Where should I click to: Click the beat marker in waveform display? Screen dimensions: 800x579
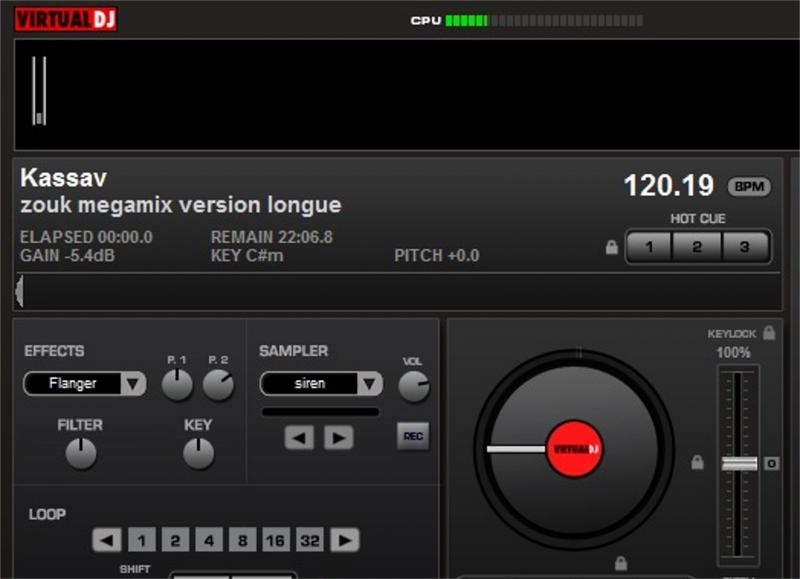39,91
